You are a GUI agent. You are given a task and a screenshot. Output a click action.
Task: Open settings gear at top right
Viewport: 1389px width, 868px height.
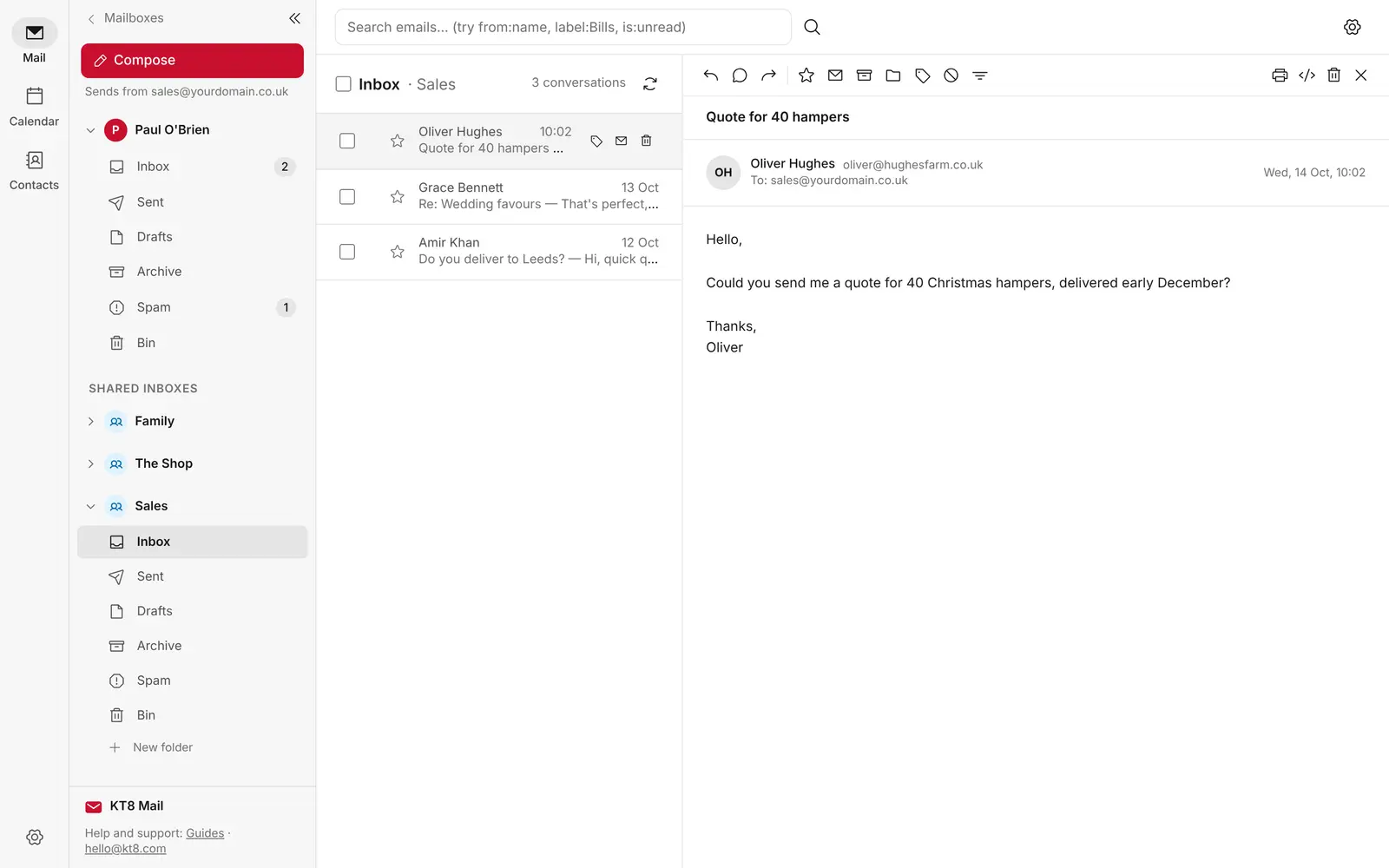(x=1353, y=27)
